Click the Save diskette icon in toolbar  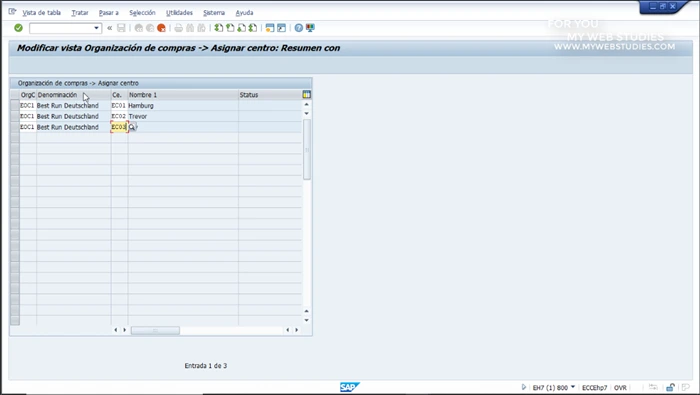pos(121,28)
